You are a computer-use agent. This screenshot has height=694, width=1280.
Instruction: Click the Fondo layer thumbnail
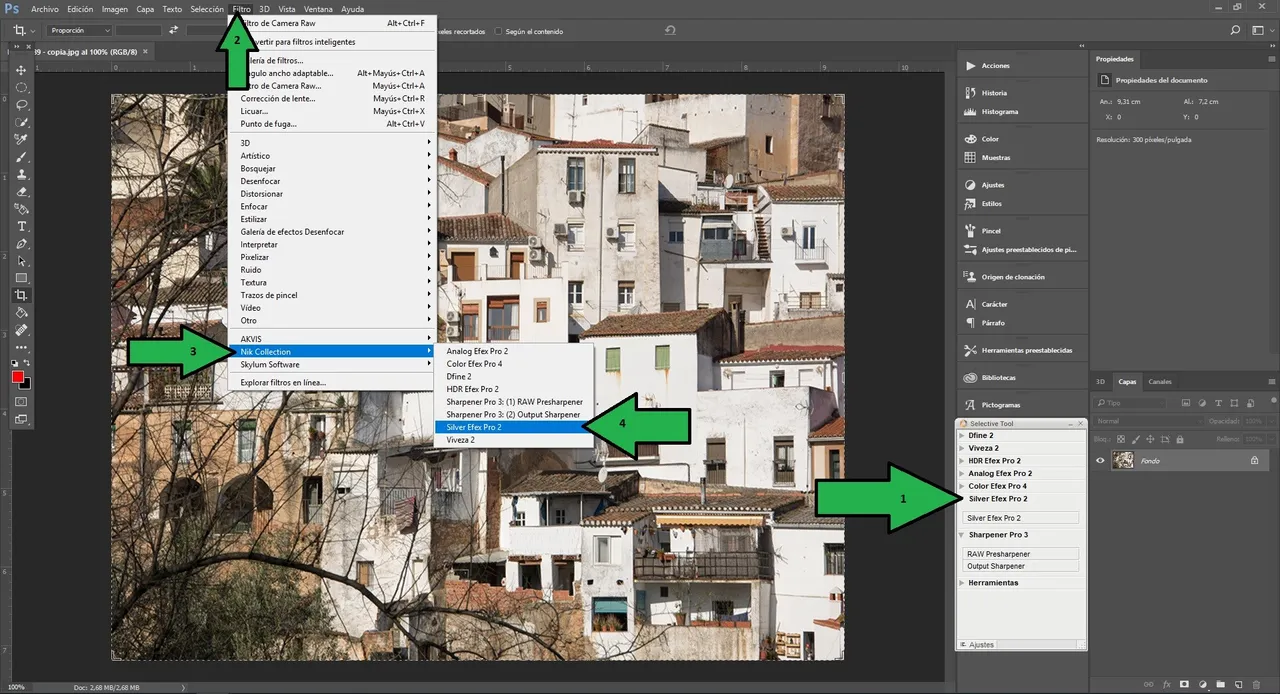(1123, 460)
